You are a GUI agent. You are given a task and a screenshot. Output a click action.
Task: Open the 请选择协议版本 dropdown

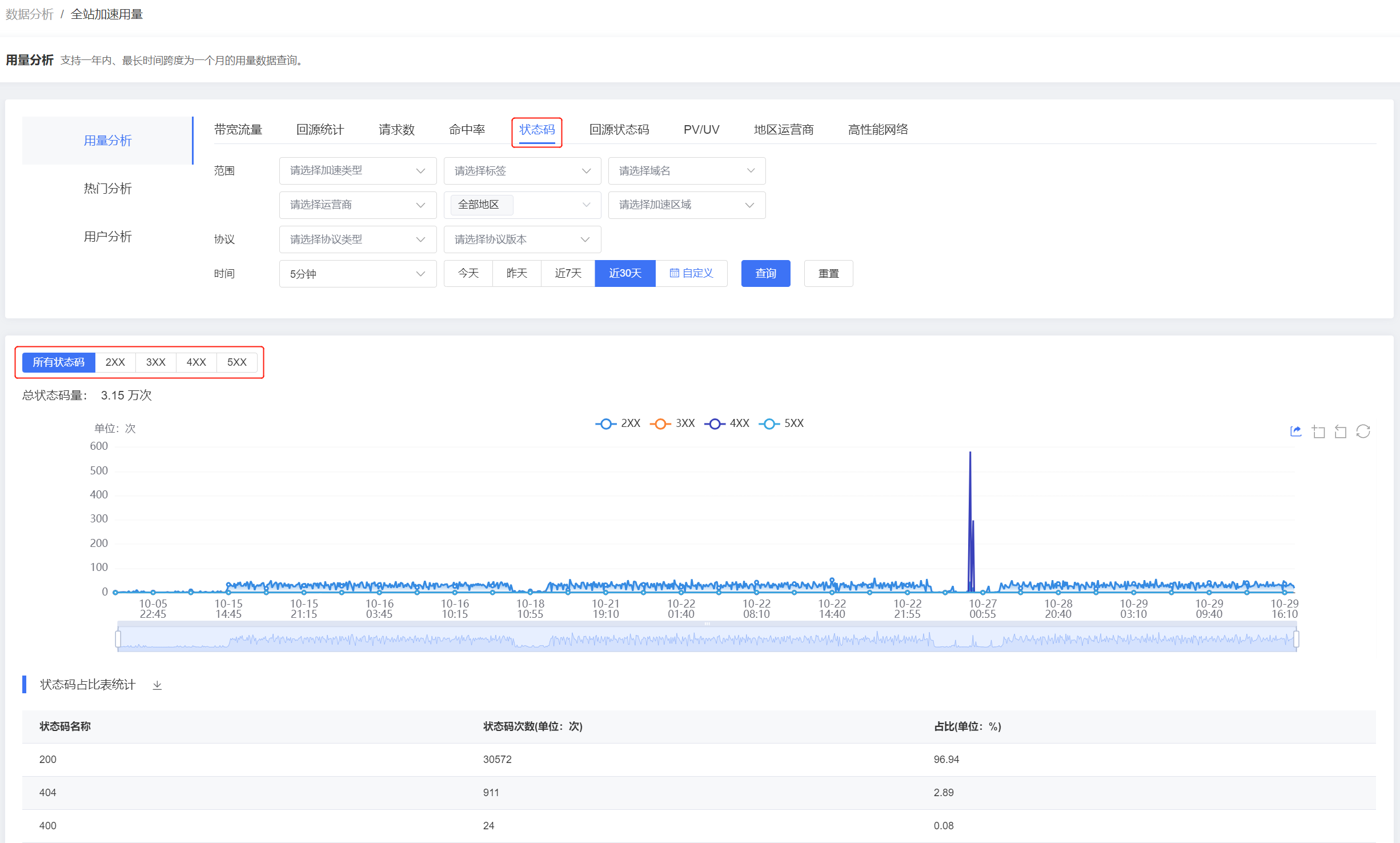522,239
